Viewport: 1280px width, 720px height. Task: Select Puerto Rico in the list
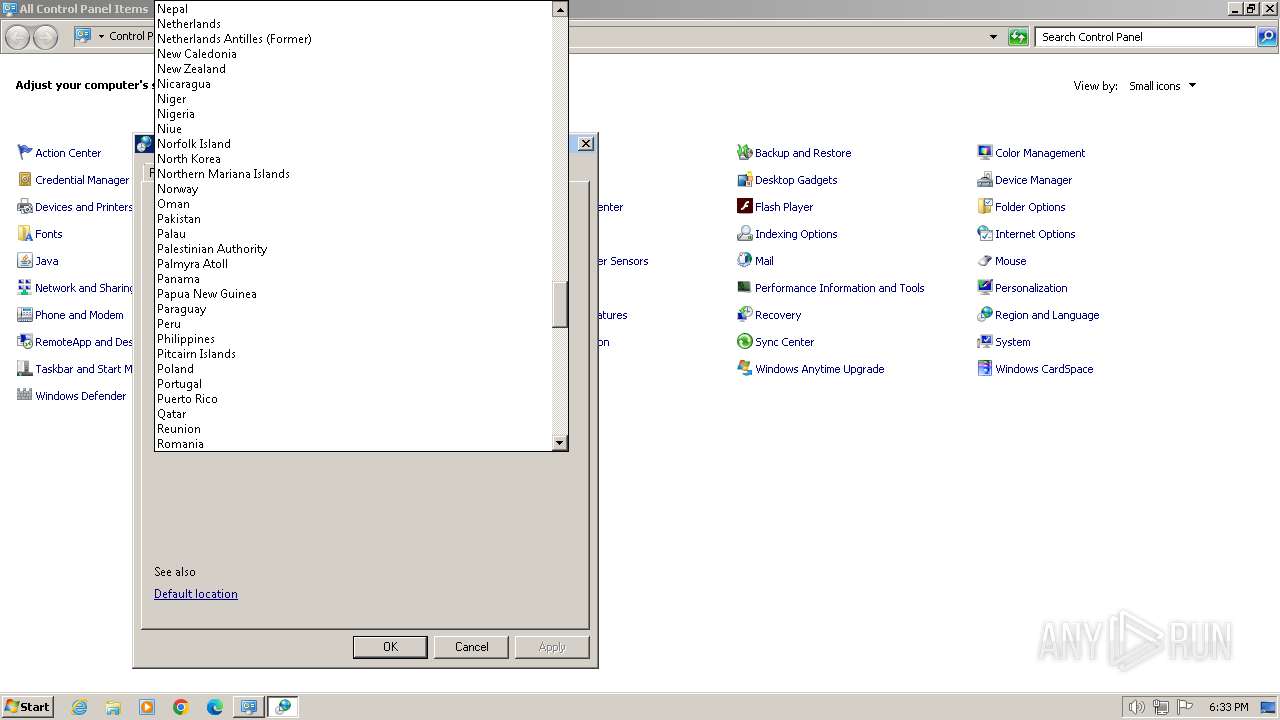[x=354, y=399]
